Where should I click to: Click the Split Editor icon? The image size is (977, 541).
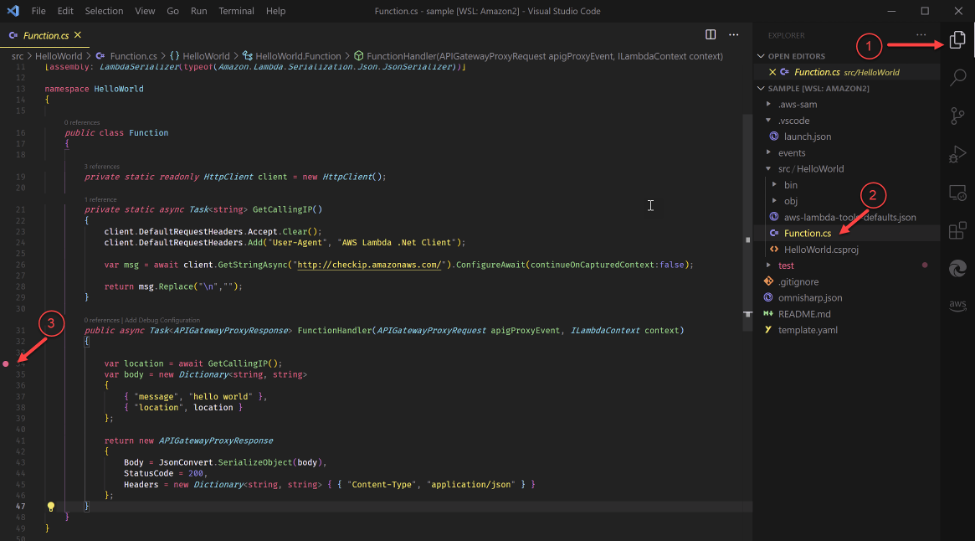711,35
